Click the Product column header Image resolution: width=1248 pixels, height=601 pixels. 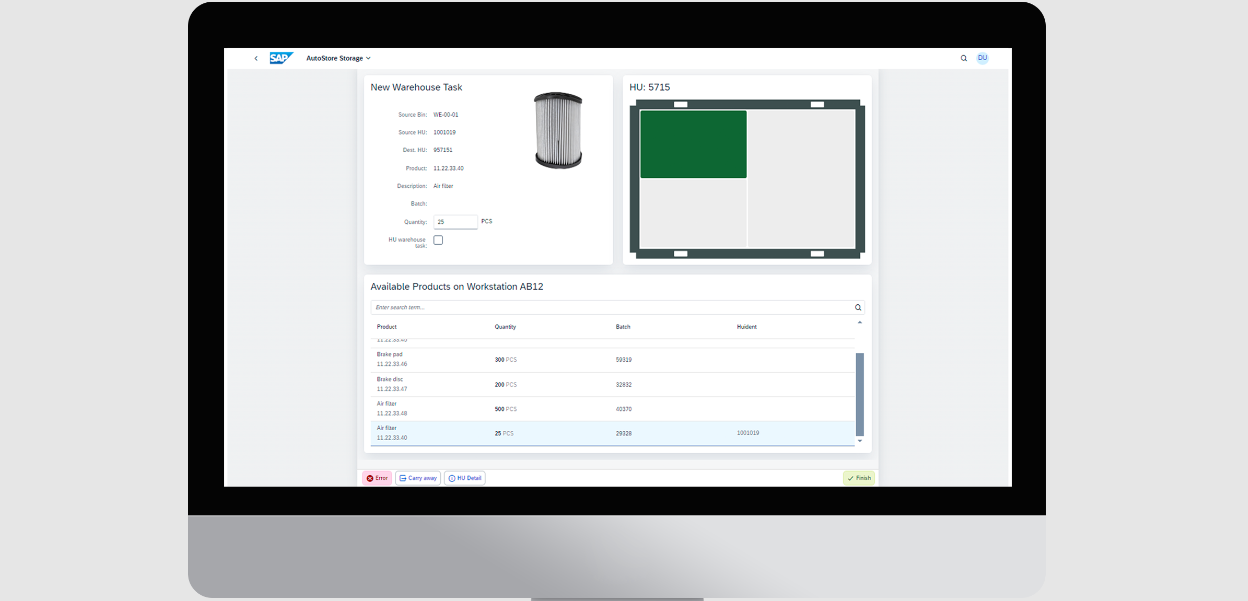387,327
